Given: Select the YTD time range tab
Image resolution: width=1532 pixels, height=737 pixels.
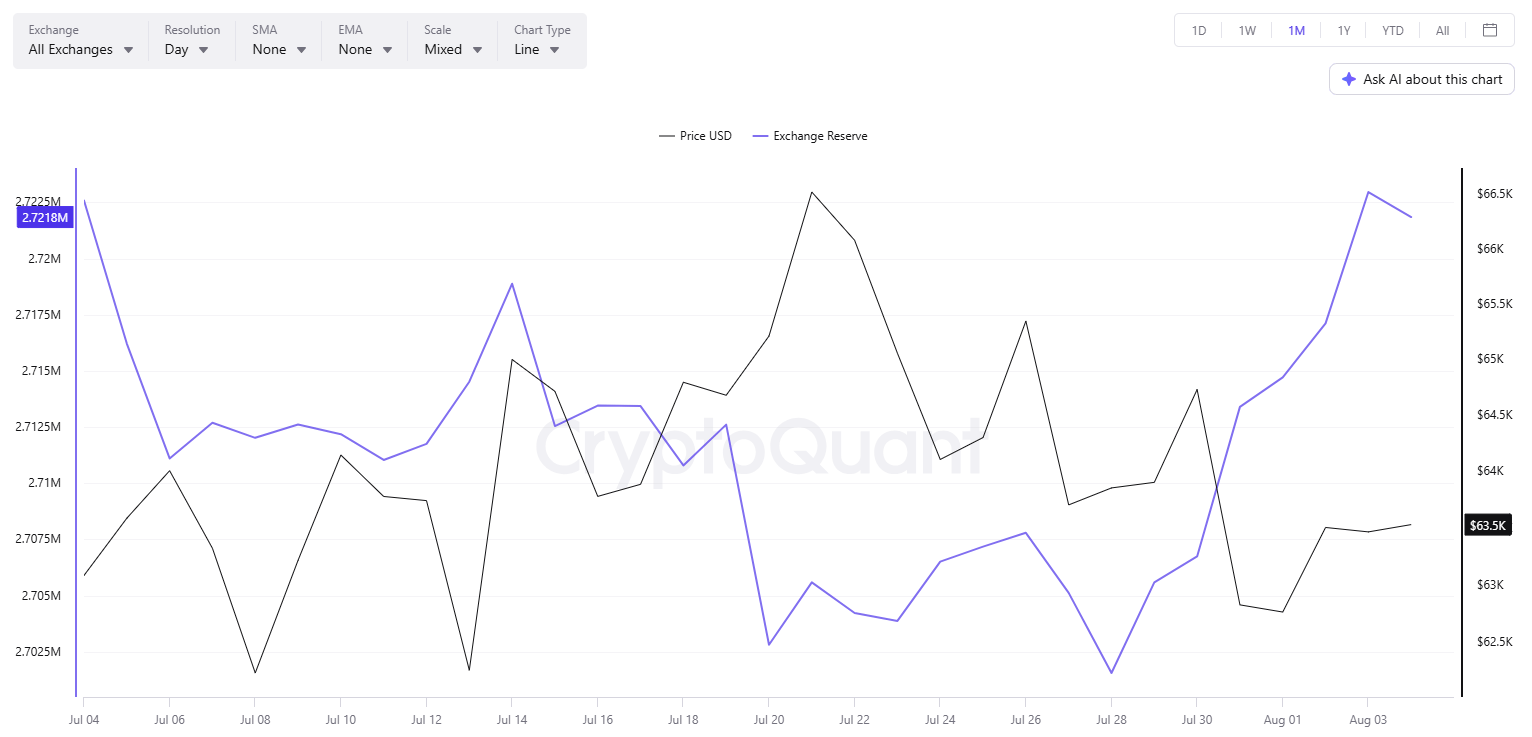Looking at the screenshot, I should coord(1393,30).
